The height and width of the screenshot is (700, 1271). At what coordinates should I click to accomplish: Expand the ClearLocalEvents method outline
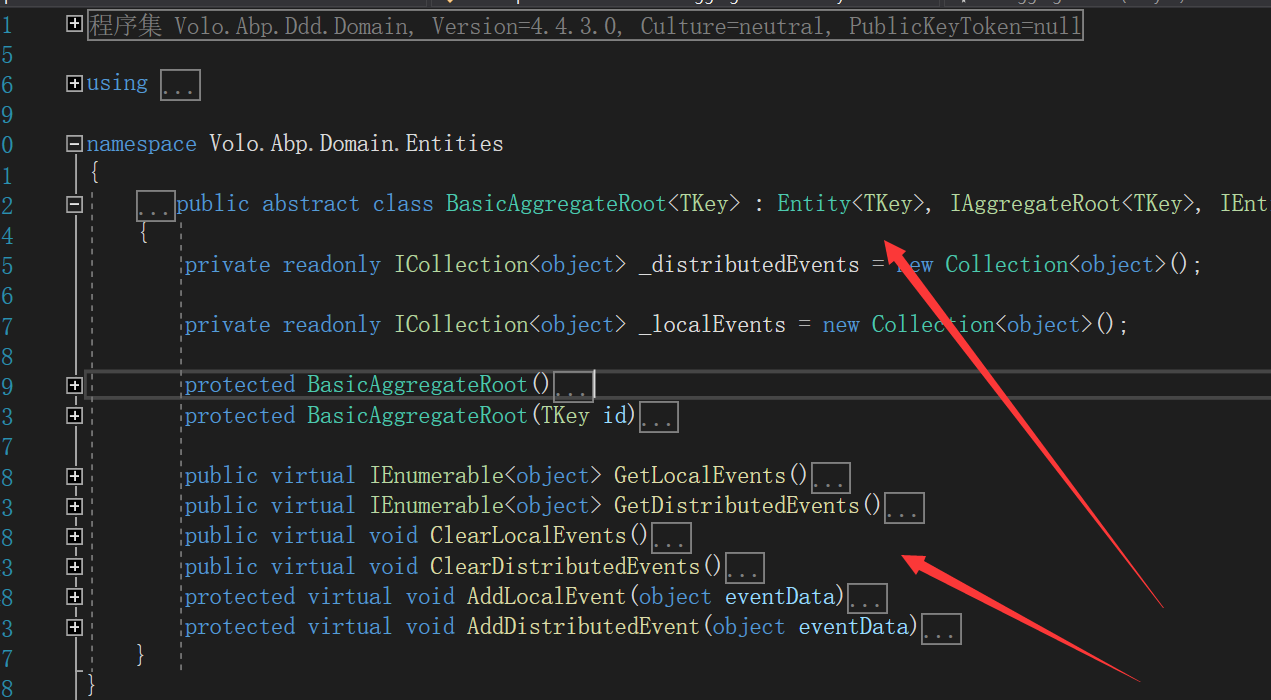(74, 536)
